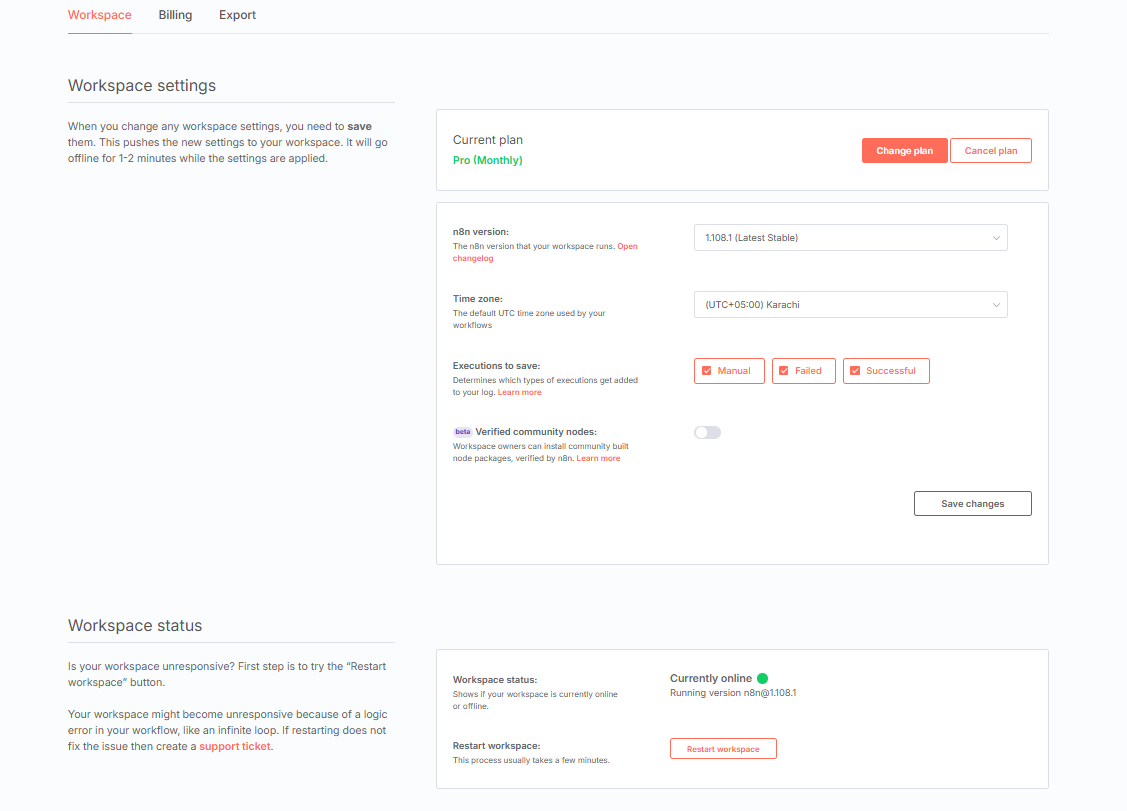The image size is (1127, 811).
Task: Uncheck the Failed executions checkbox
Action: click(784, 371)
